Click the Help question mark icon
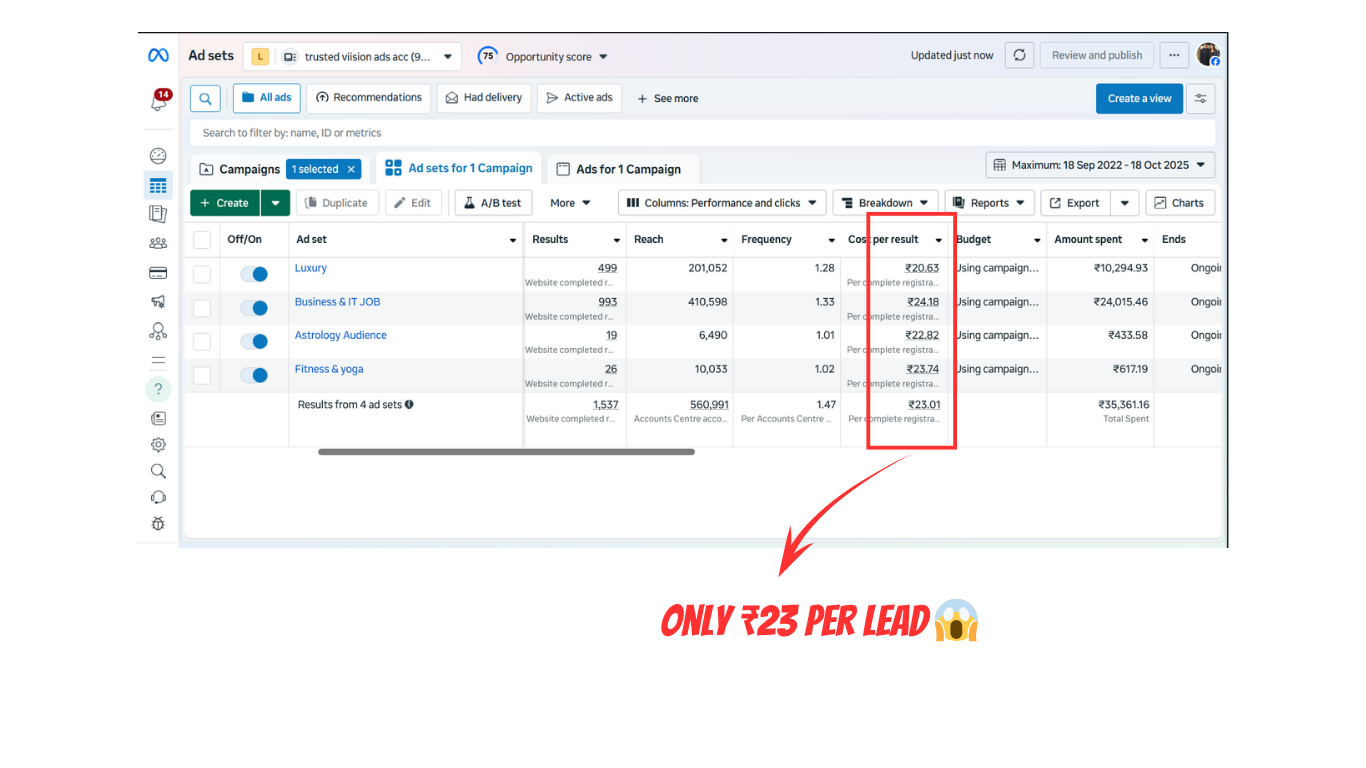Screen dimensions: 1366x768 [x=158, y=389]
